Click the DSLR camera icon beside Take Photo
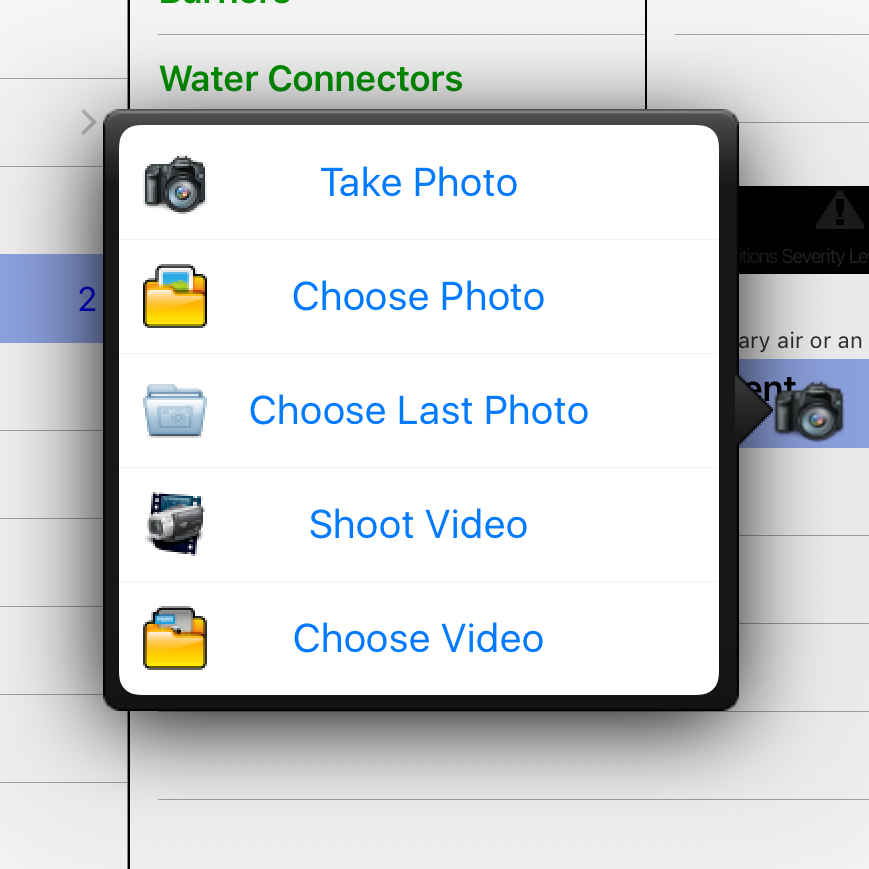This screenshot has width=869, height=869. [x=175, y=184]
